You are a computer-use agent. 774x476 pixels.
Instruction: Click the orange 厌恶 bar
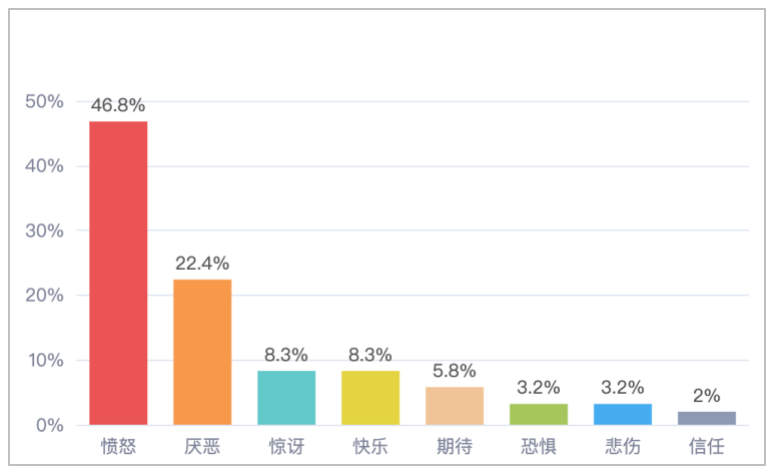pos(202,352)
